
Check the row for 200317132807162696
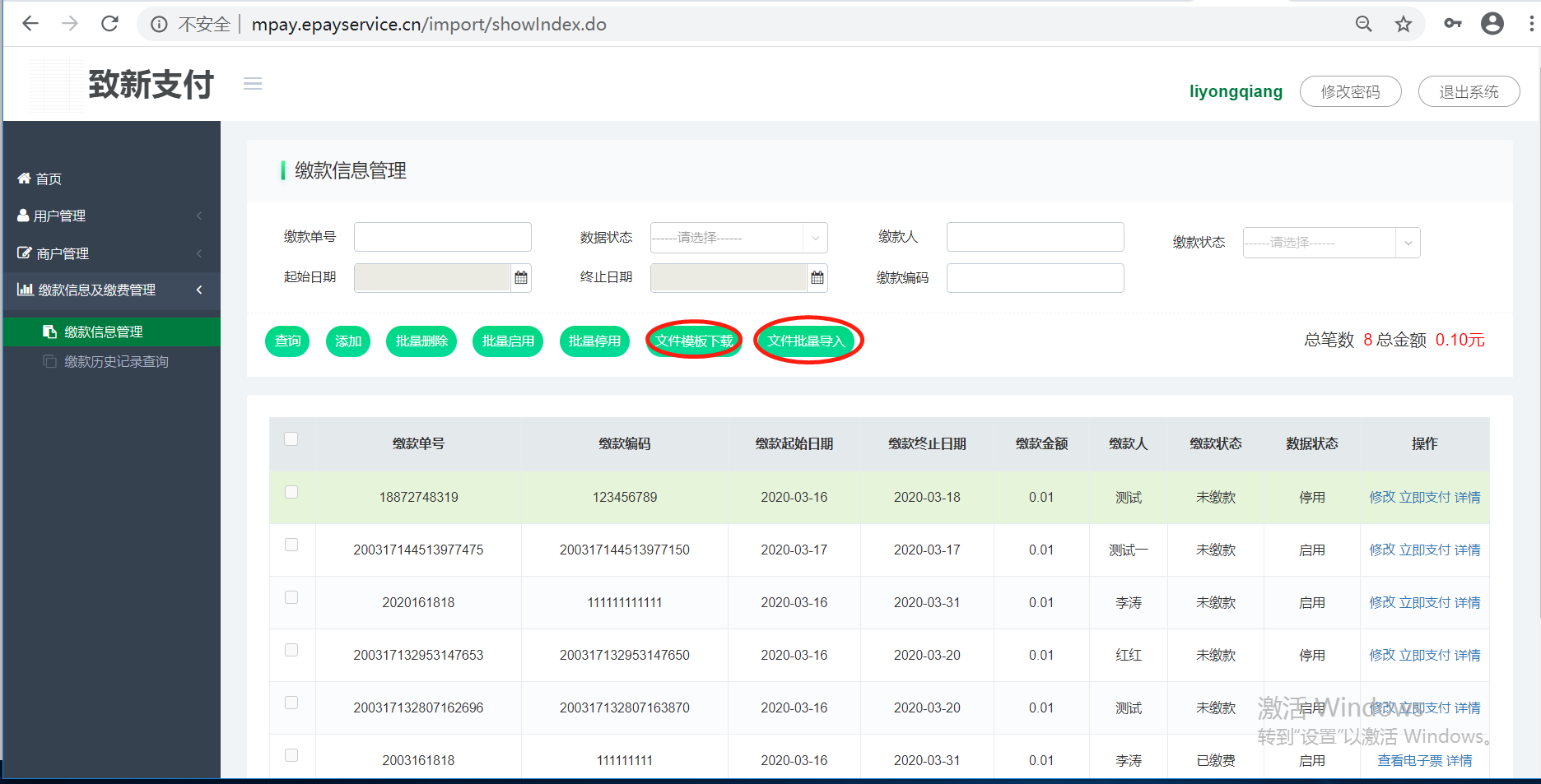(291, 703)
